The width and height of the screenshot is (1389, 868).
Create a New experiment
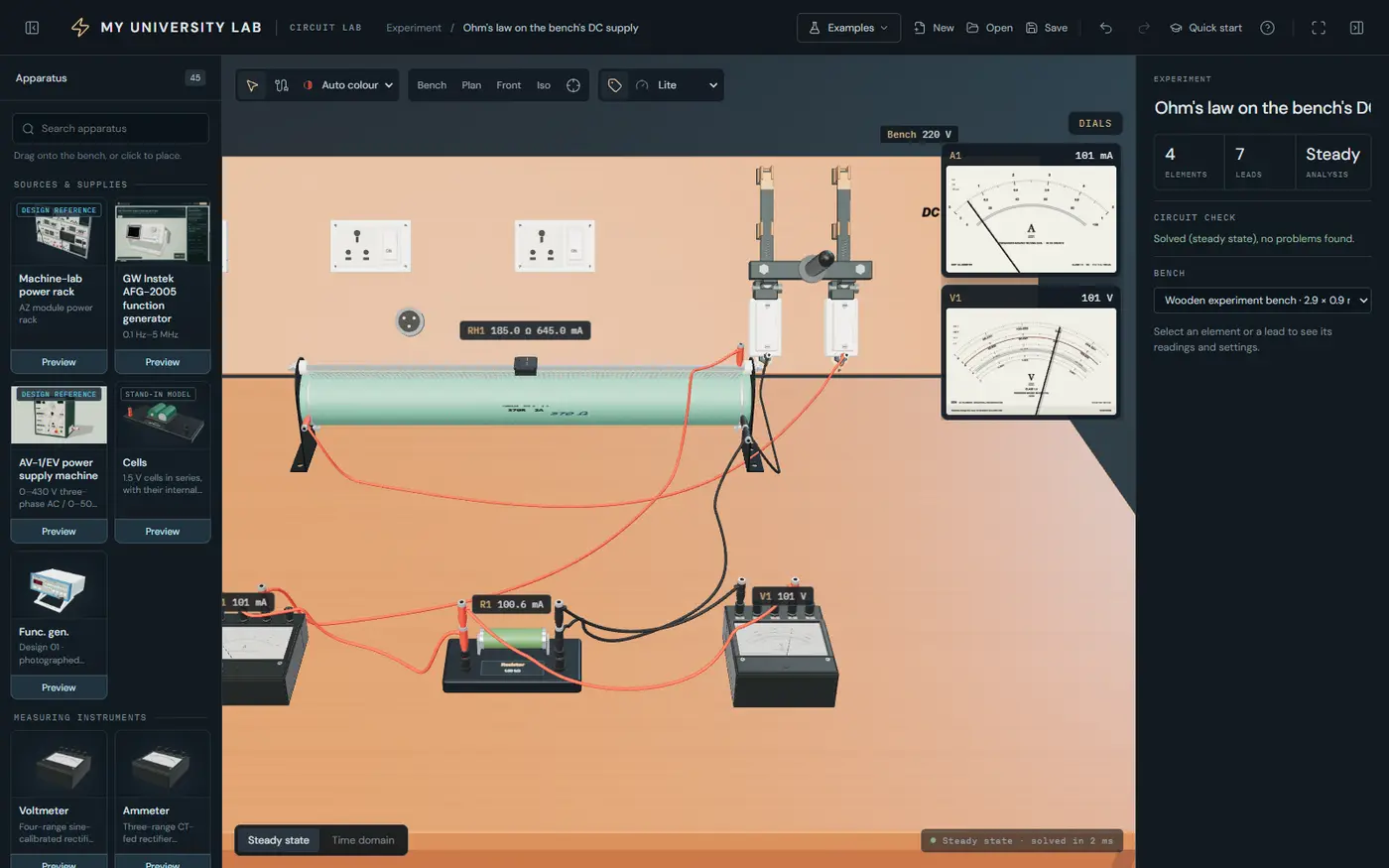tap(934, 28)
